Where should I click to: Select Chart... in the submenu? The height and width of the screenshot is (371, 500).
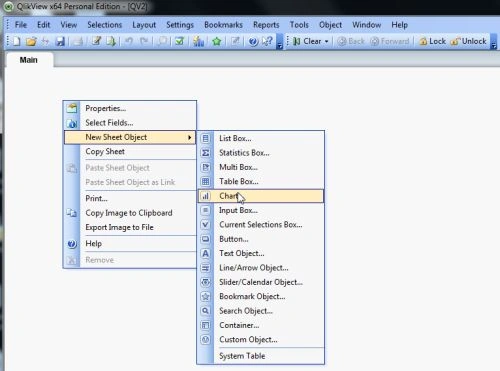[261, 196]
